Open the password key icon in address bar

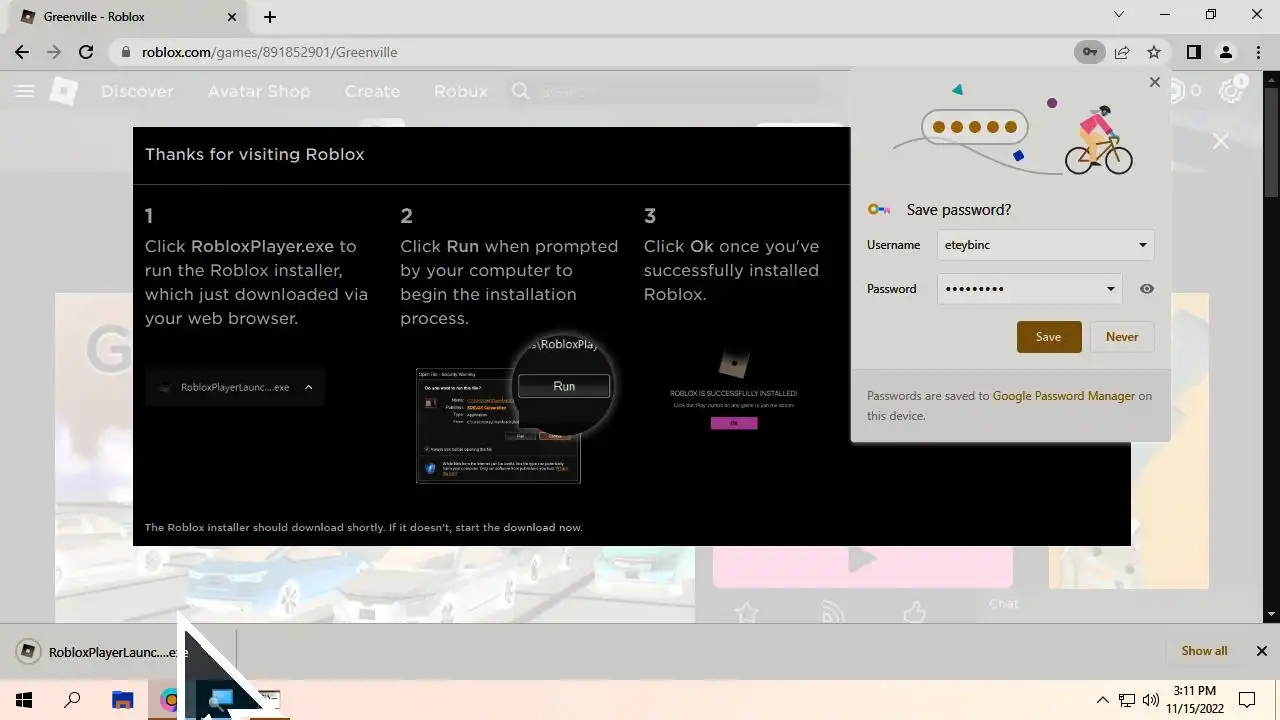pos(1089,52)
